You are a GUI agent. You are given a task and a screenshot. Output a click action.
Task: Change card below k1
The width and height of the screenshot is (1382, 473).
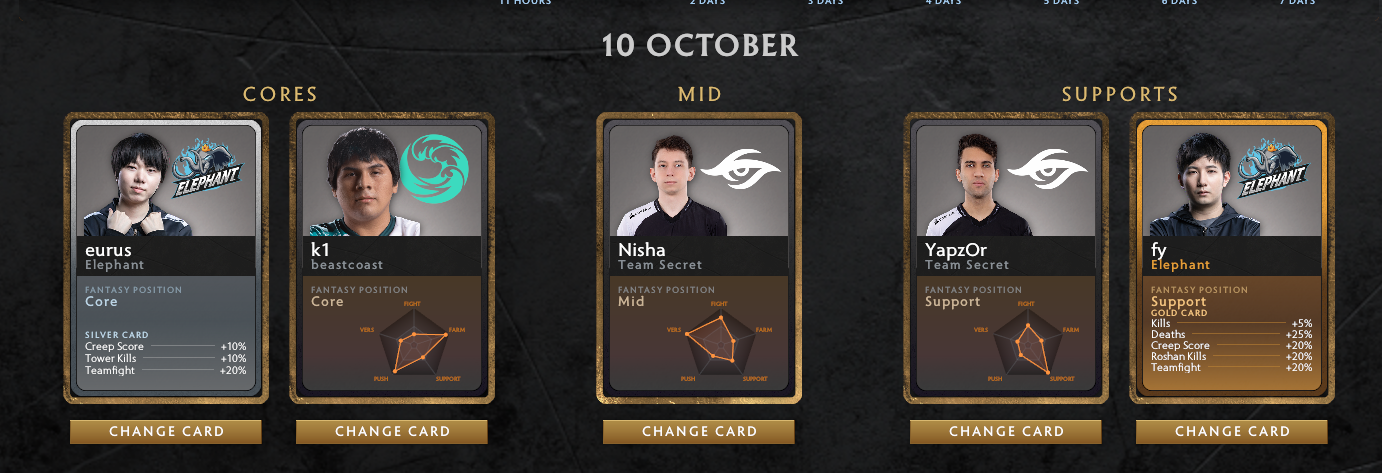tap(392, 432)
